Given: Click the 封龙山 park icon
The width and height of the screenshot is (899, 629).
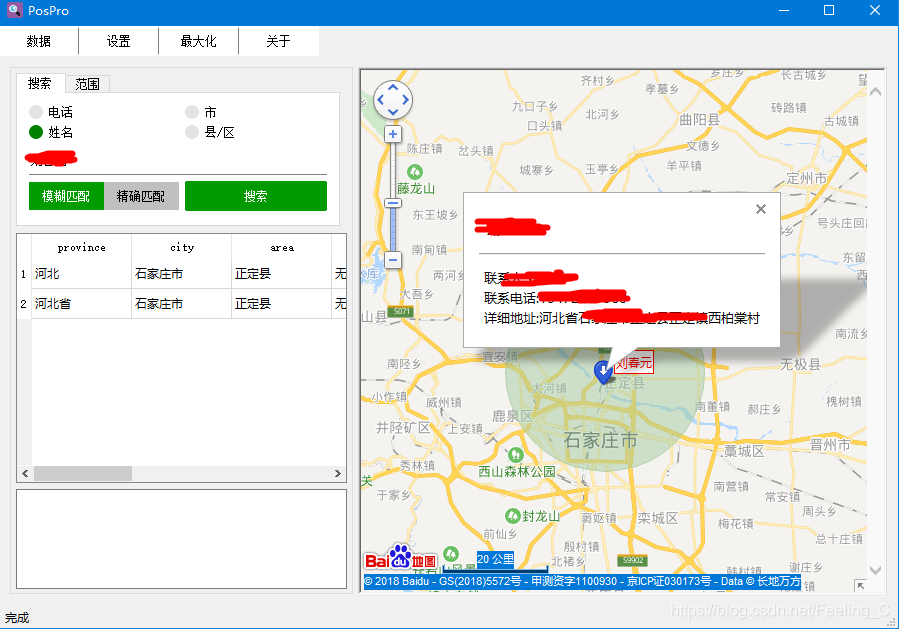Looking at the screenshot, I should pos(513,515).
